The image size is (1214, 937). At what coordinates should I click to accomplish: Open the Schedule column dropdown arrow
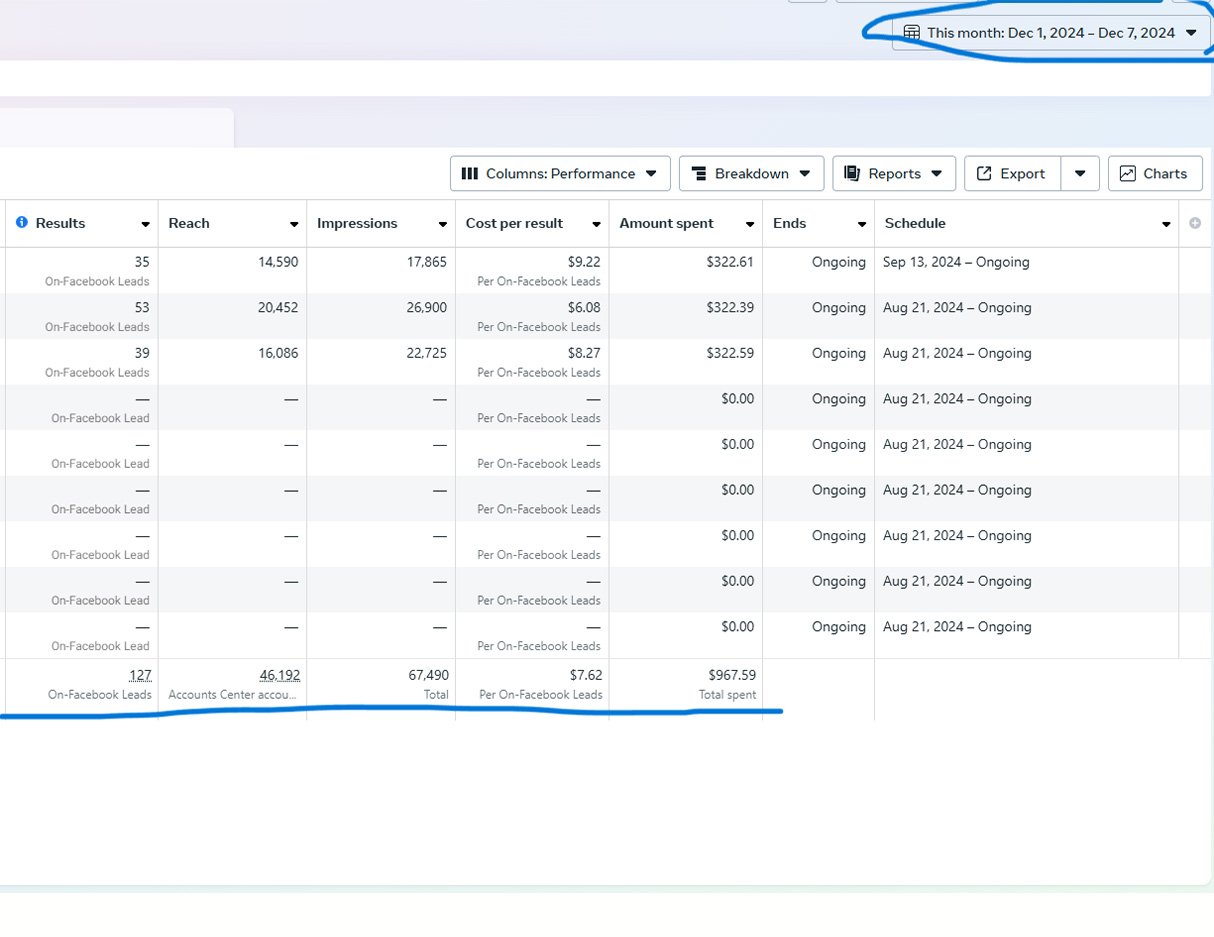1166,224
